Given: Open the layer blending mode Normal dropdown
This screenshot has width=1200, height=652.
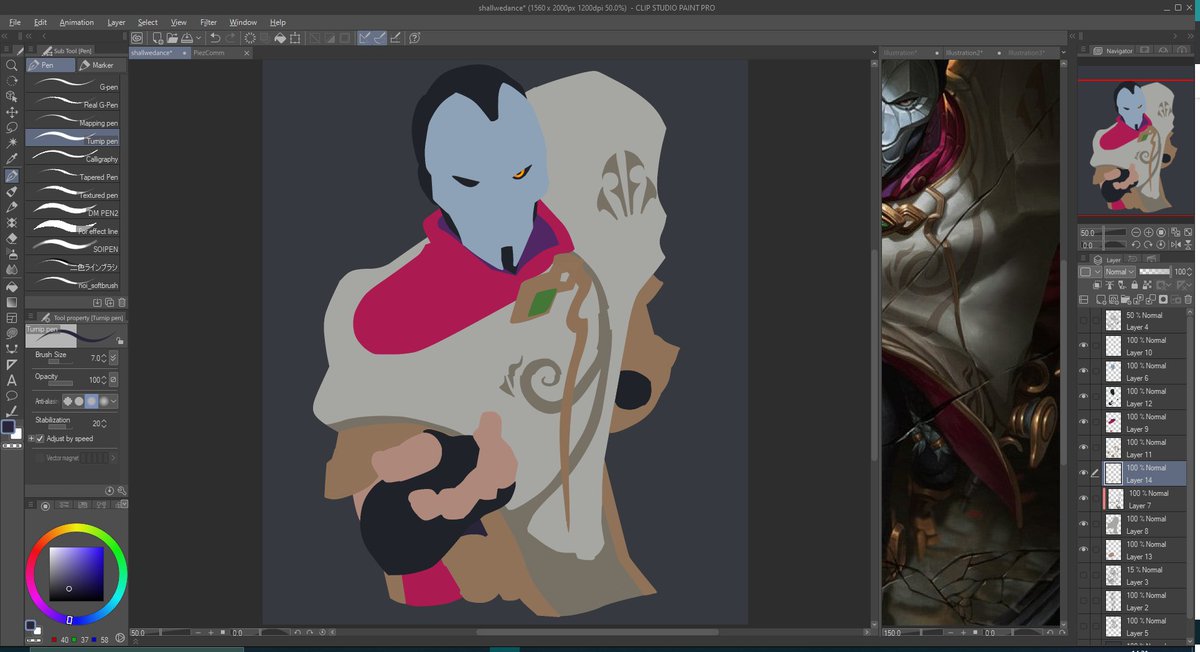Looking at the screenshot, I should pos(1120,272).
